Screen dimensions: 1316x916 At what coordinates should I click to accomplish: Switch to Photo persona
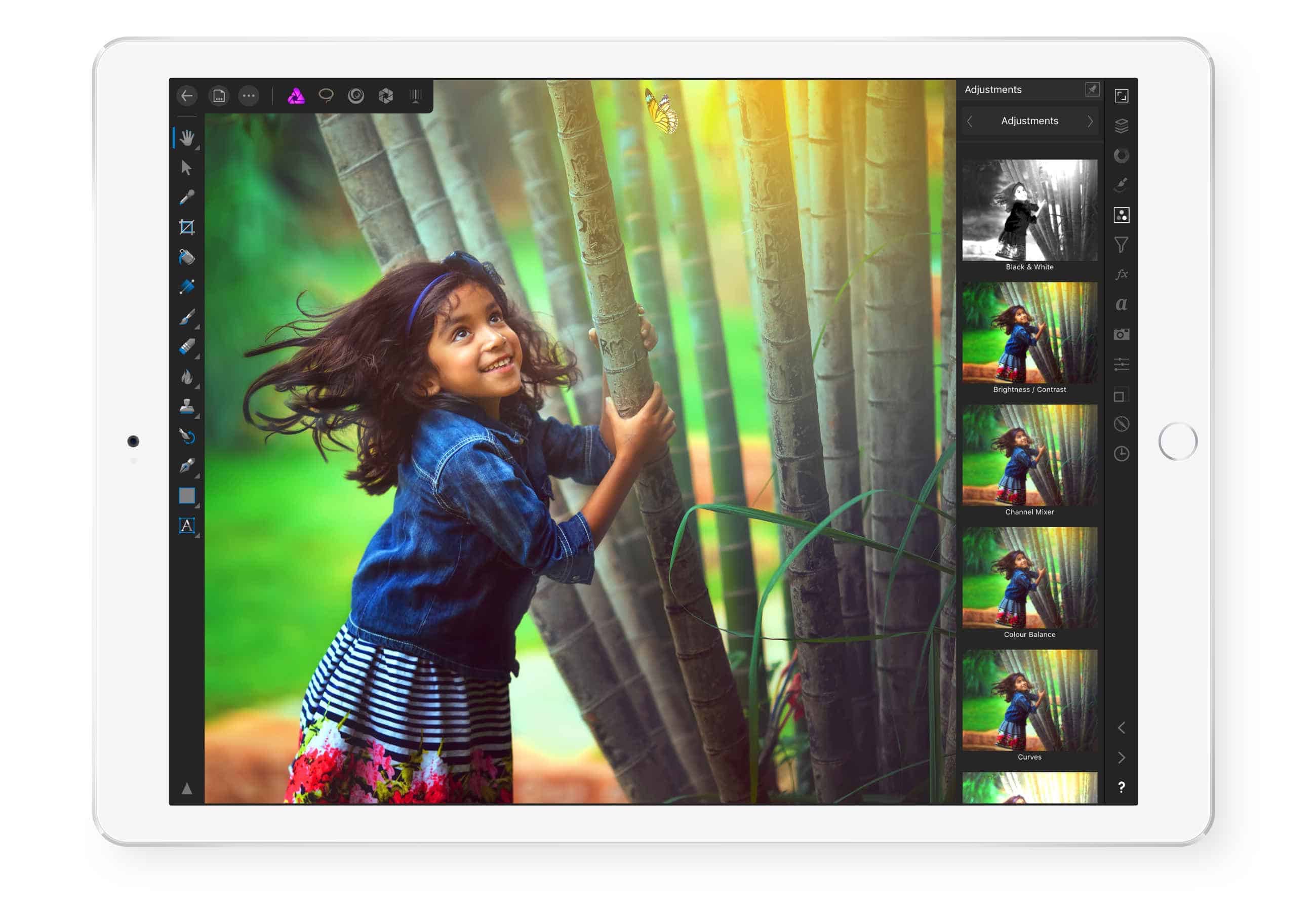296,96
